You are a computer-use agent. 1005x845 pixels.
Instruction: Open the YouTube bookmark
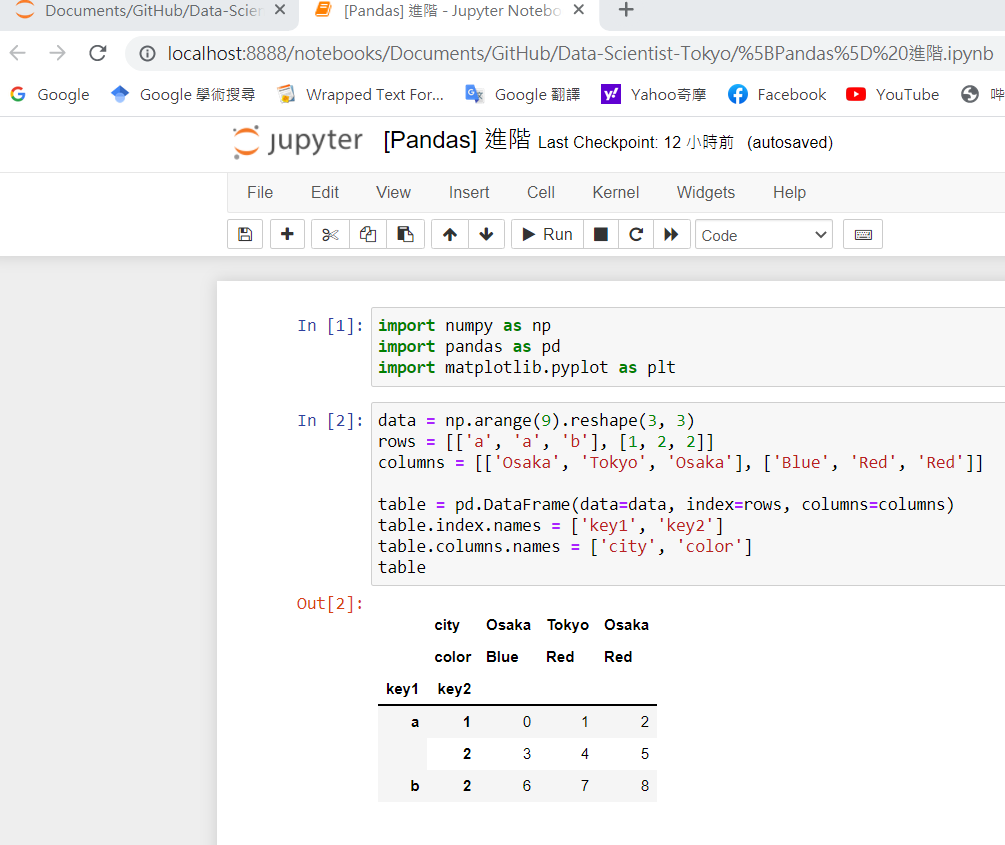pos(892,94)
